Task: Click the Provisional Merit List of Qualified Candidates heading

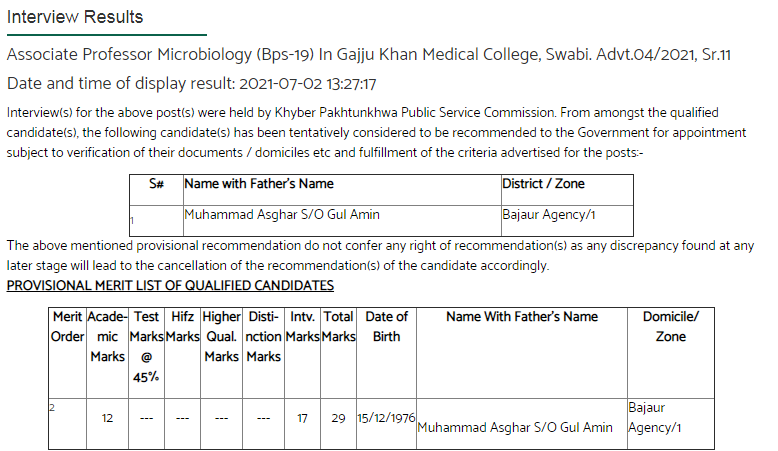Action: coord(170,286)
